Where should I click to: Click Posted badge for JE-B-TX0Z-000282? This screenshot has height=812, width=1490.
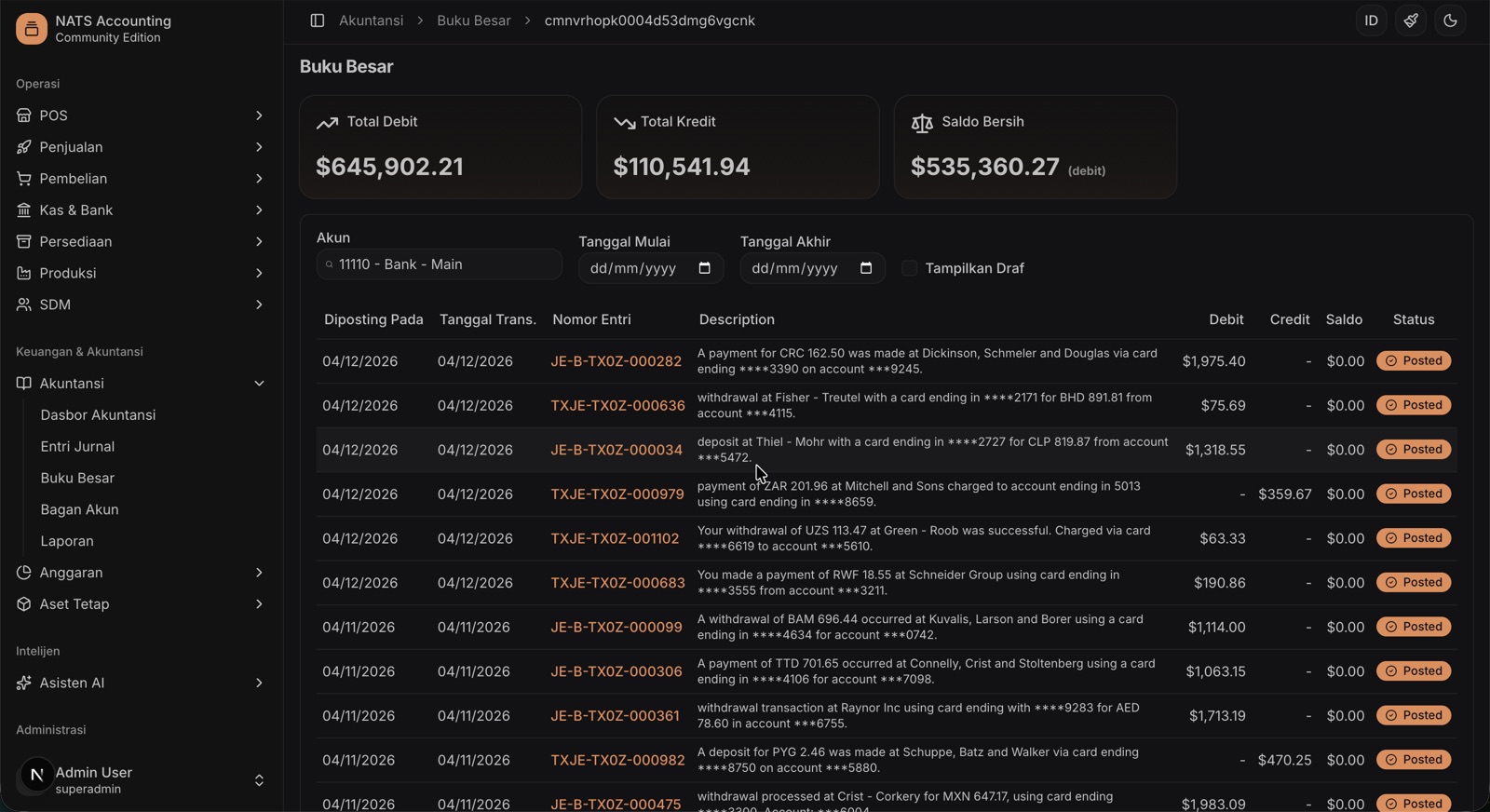pos(1414,361)
